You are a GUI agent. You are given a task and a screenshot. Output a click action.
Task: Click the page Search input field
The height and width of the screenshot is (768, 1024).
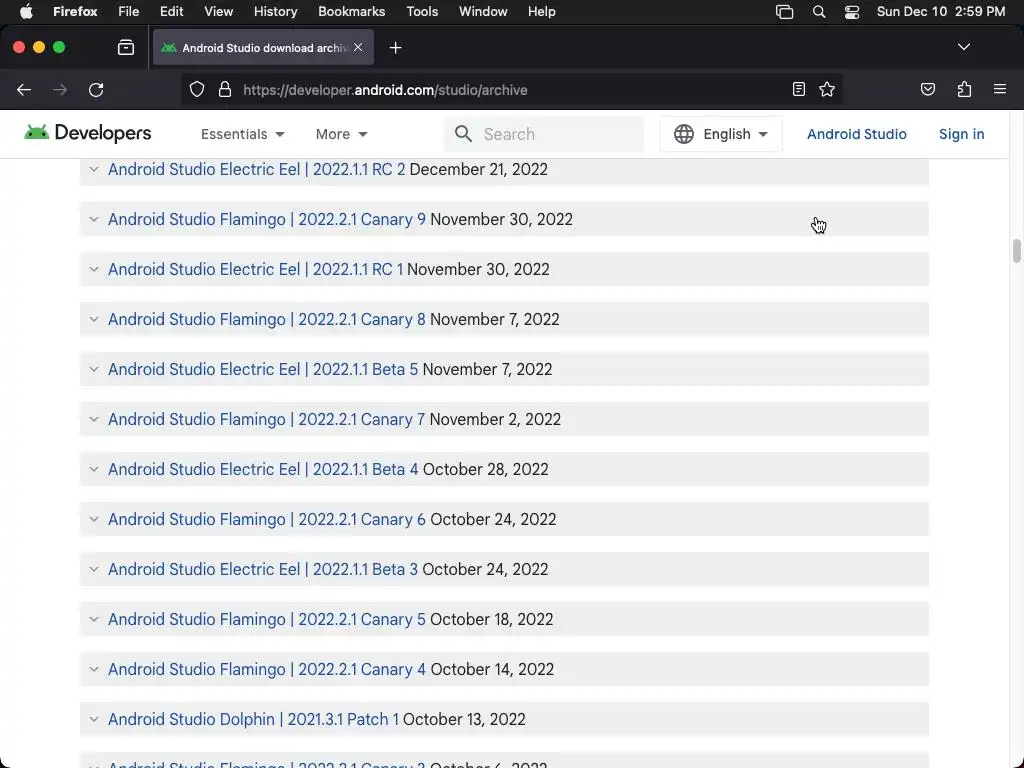coord(544,134)
